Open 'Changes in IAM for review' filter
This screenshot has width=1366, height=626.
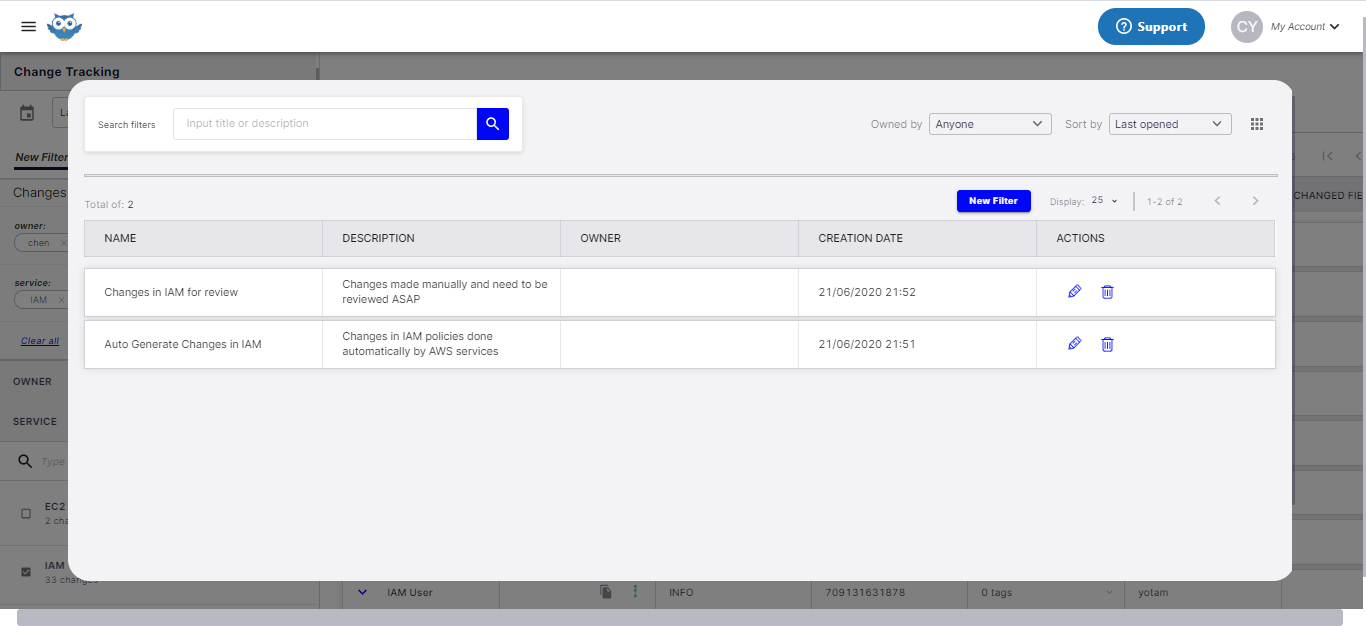[171, 292]
